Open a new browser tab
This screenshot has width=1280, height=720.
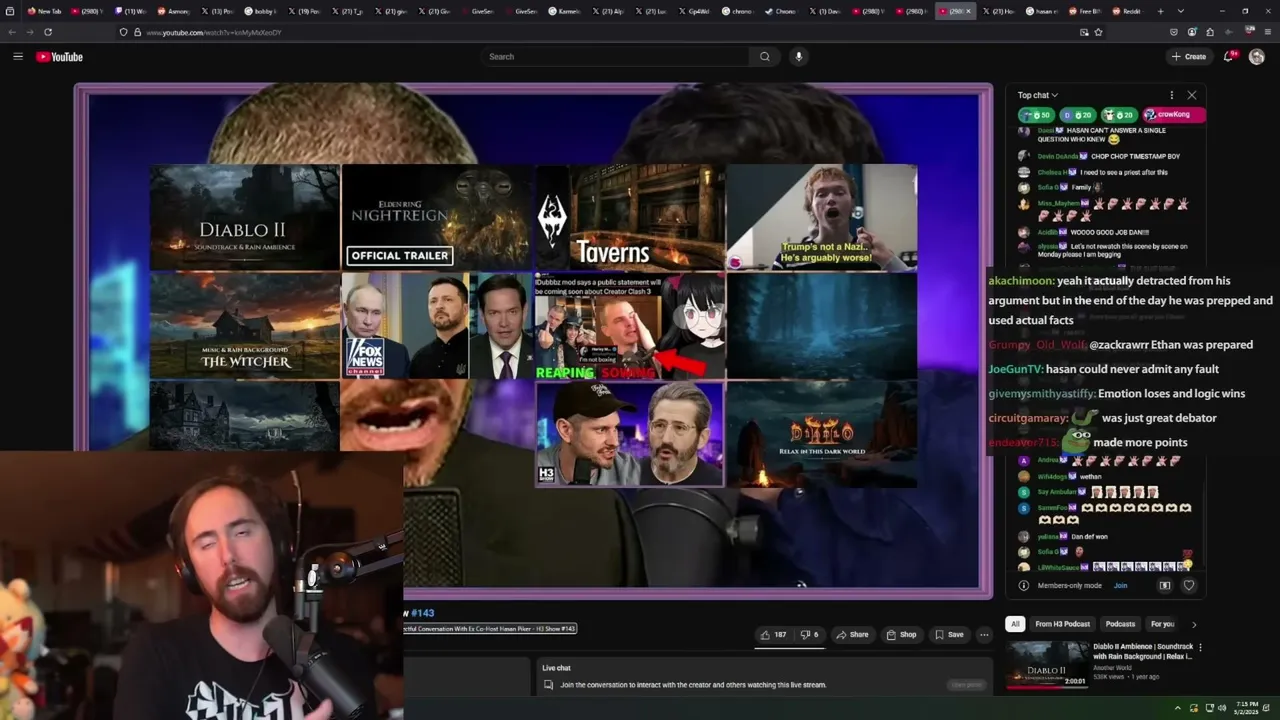tap(1160, 11)
